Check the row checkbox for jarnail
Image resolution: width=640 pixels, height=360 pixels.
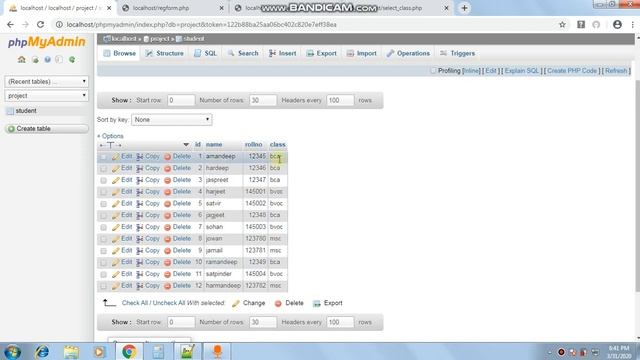[x=103, y=251]
